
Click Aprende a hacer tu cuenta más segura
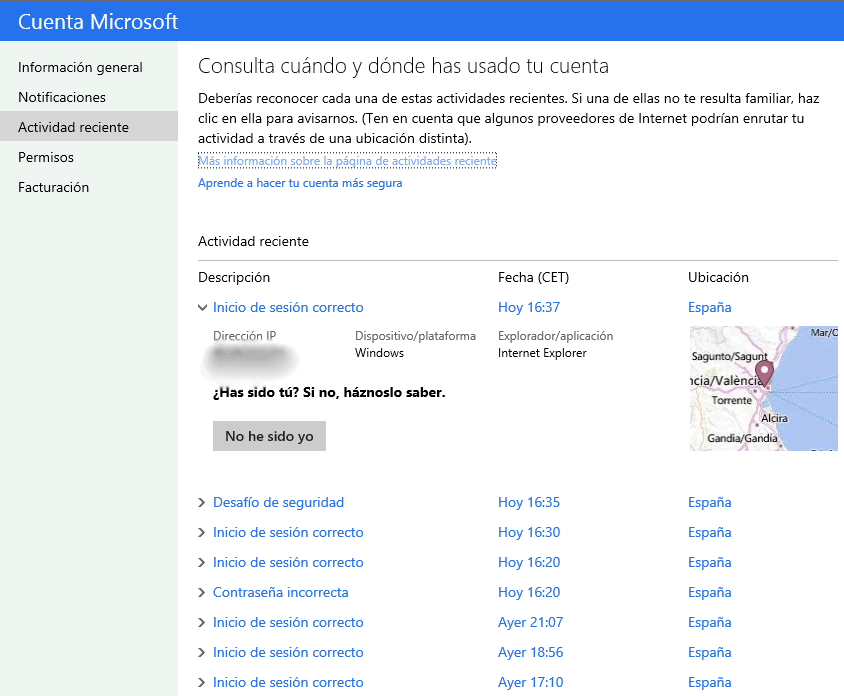(x=300, y=183)
